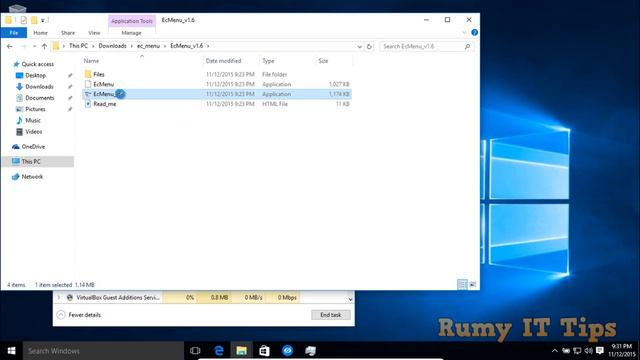This screenshot has height=360, width=640.
Task: Sort by the Name column header
Action: 91,61
